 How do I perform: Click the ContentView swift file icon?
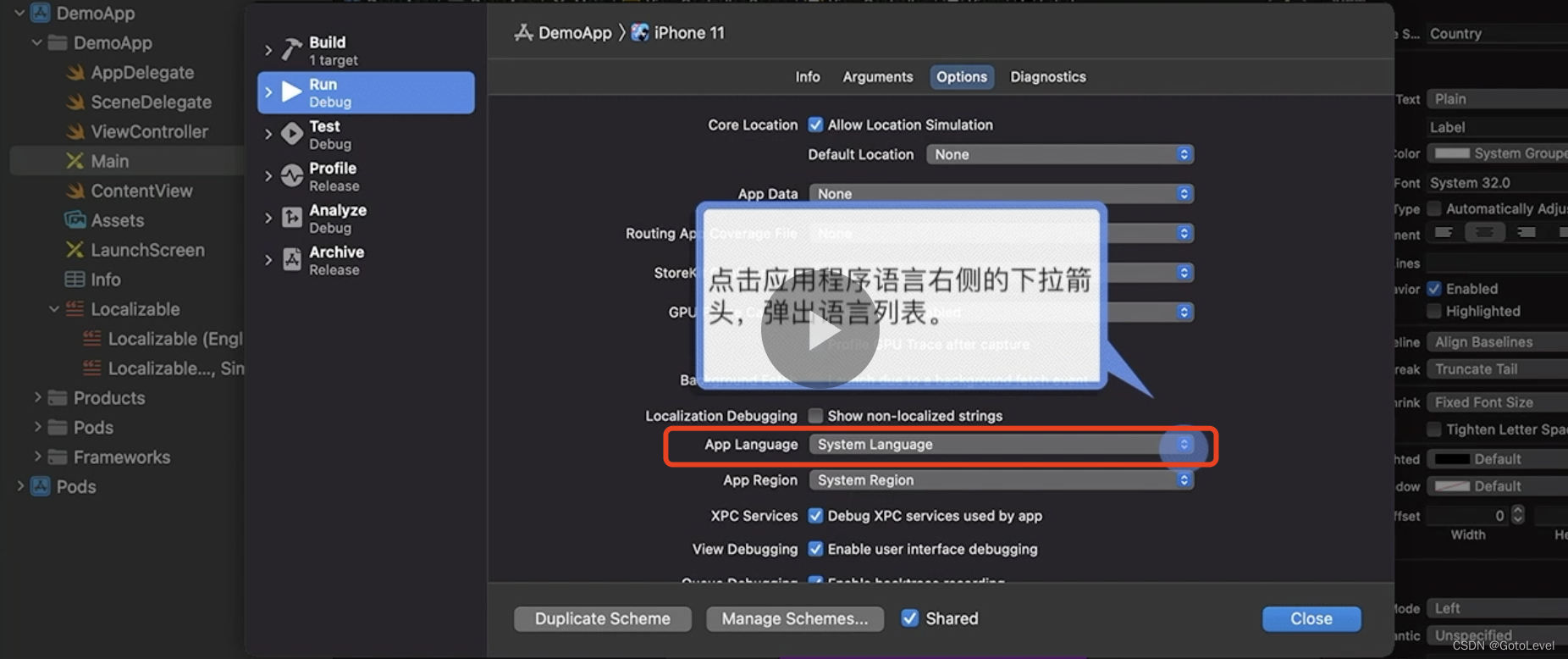pyautogui.click(x=75, y=191)
